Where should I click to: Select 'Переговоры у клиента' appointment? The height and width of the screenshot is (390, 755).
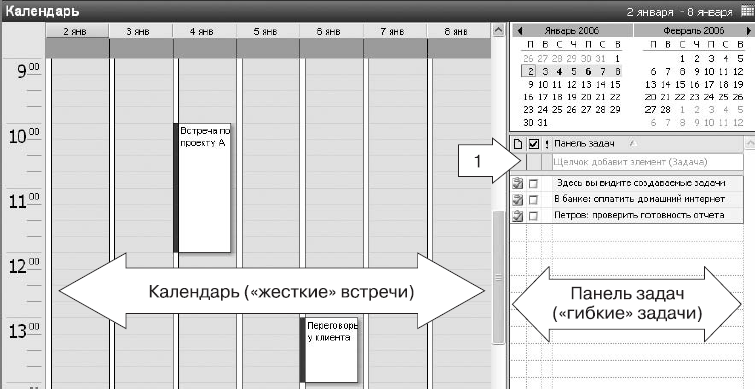[329, 350]
